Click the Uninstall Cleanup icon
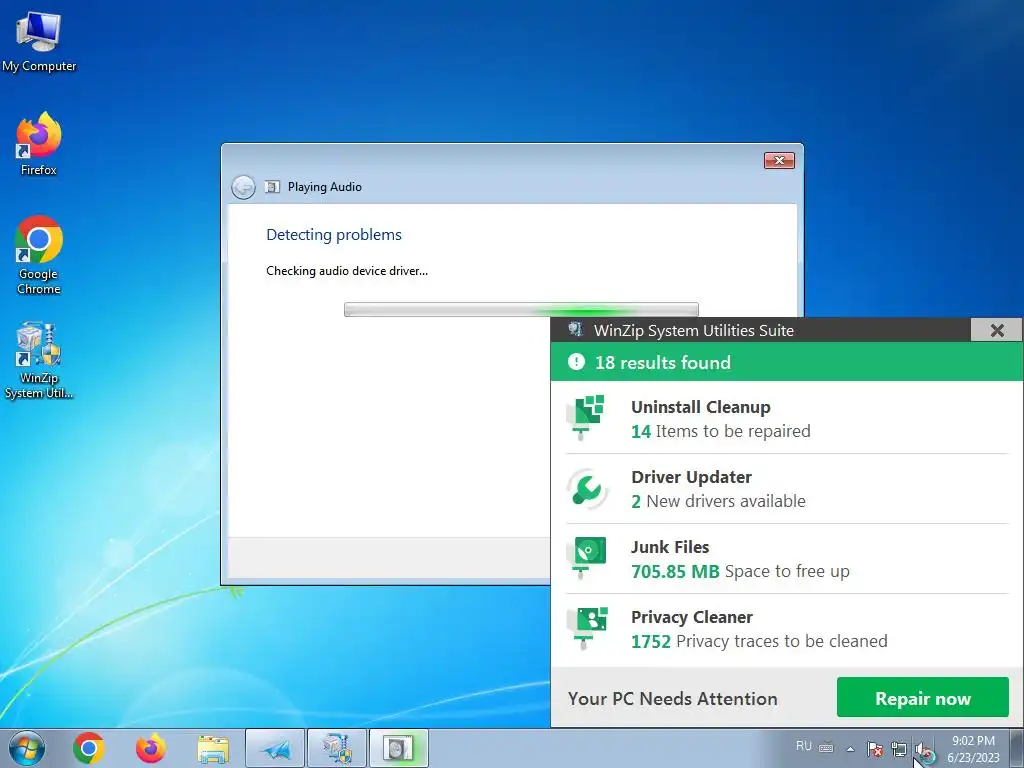 [x=586, y=417]
